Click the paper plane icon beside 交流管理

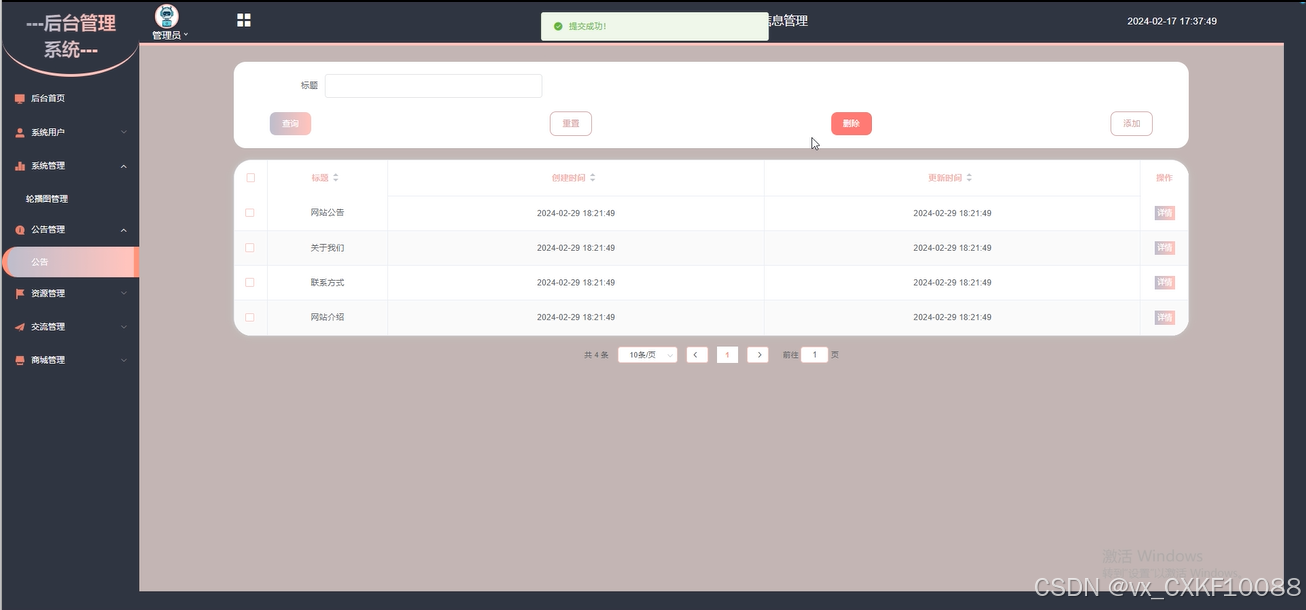point(20,327)
